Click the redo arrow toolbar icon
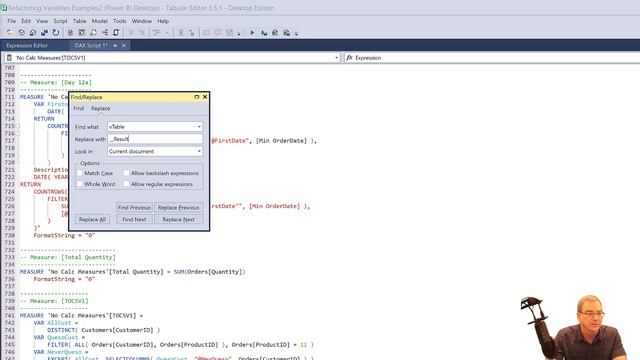The width and height of the screenshot is (640, 360). pyautogui.click(x=142, y=33)
